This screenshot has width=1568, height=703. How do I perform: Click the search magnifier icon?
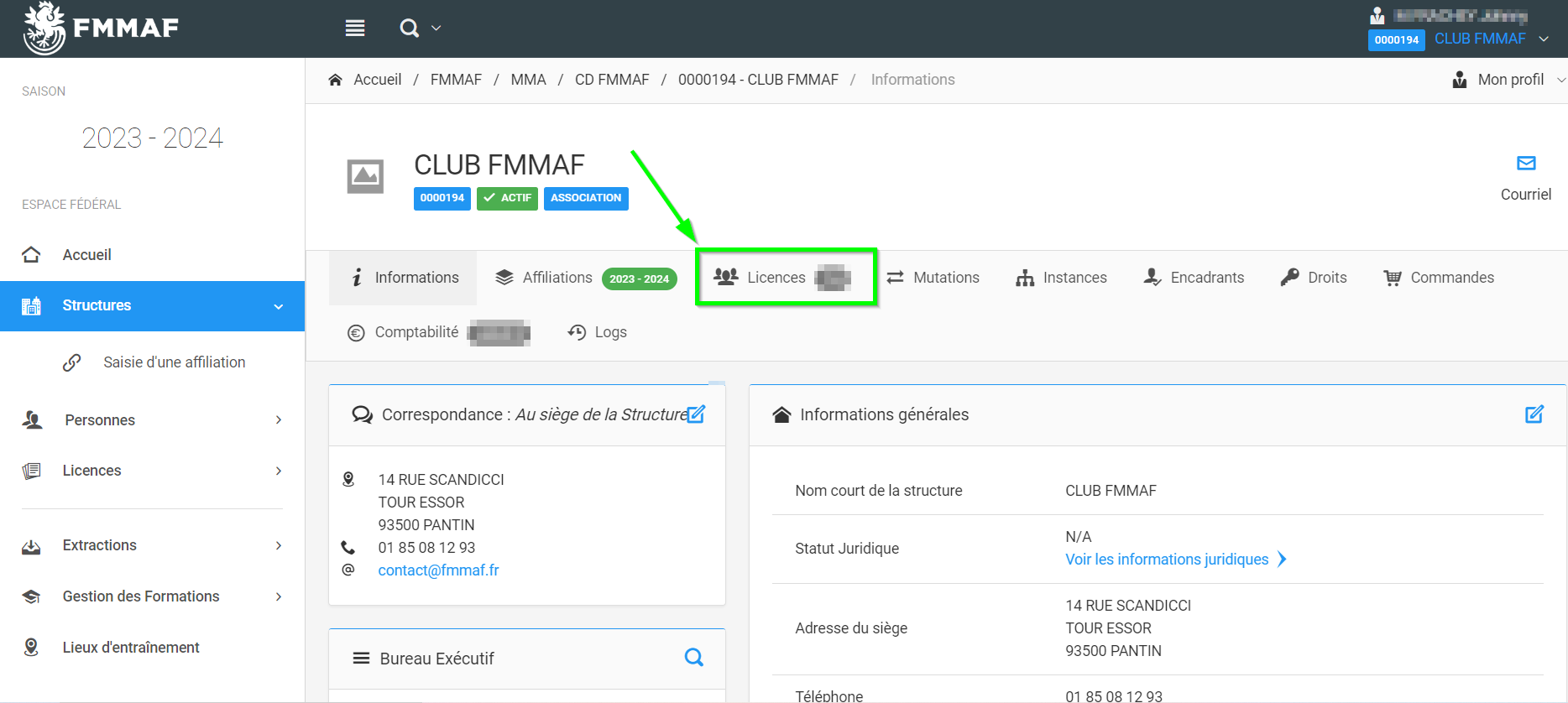409,29
